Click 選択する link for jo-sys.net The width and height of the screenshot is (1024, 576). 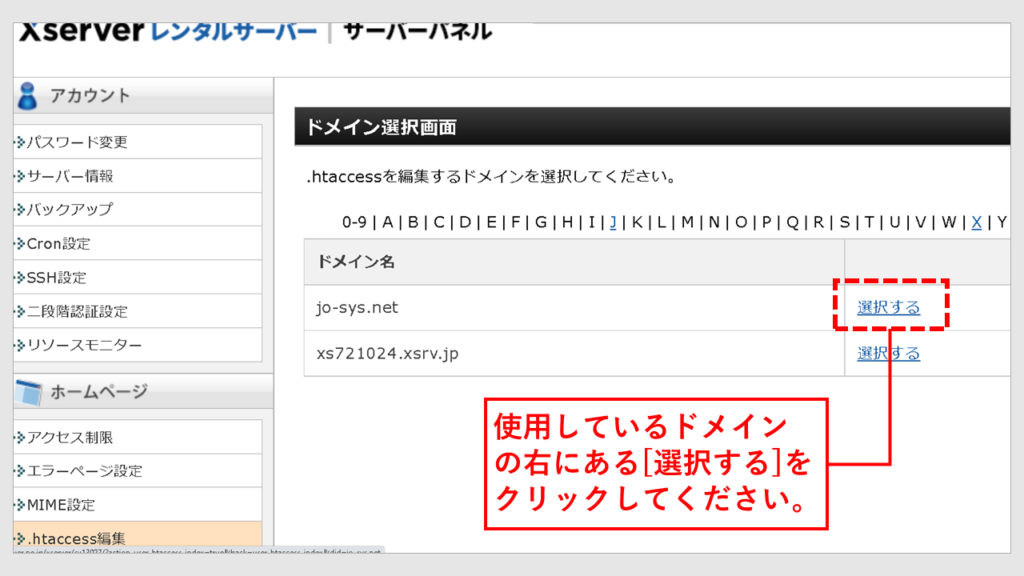pos(888,307)
